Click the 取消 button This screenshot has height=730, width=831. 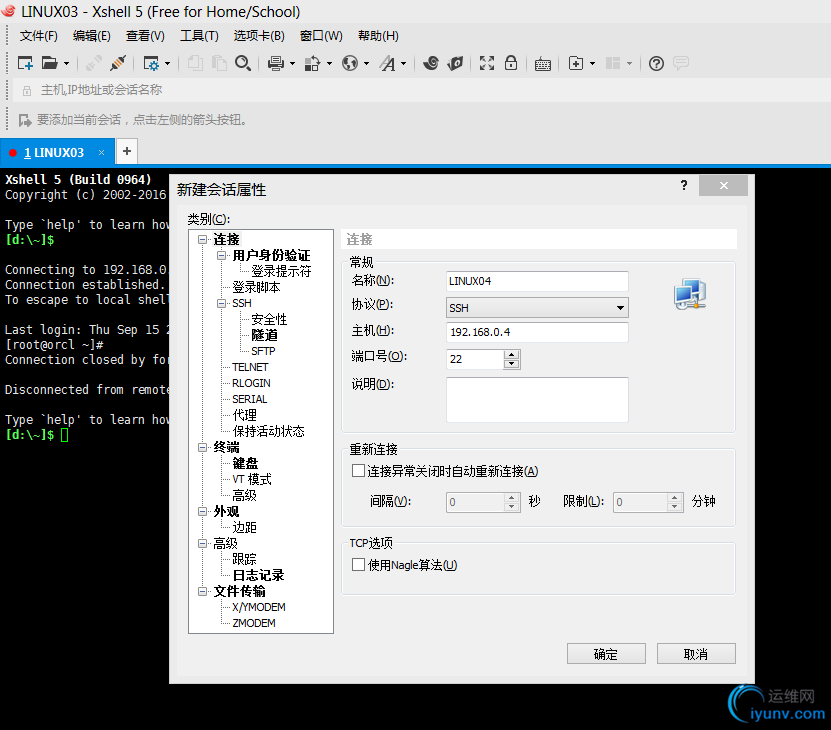[x=696, y=654]
